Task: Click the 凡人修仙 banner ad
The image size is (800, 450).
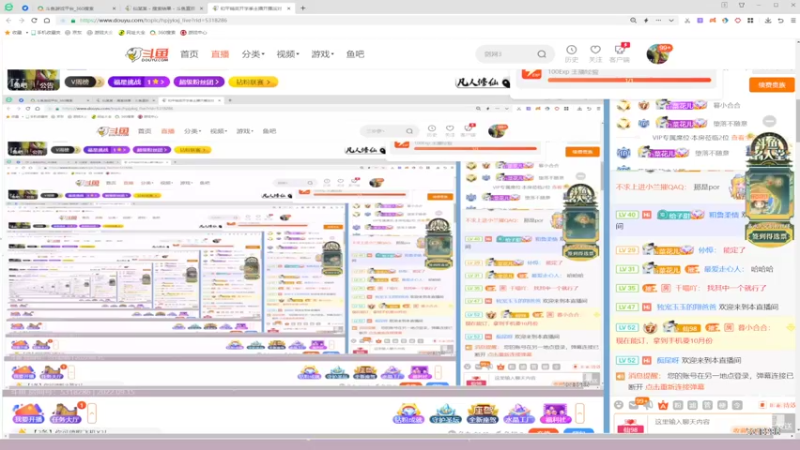Action: tap(482, 82)
